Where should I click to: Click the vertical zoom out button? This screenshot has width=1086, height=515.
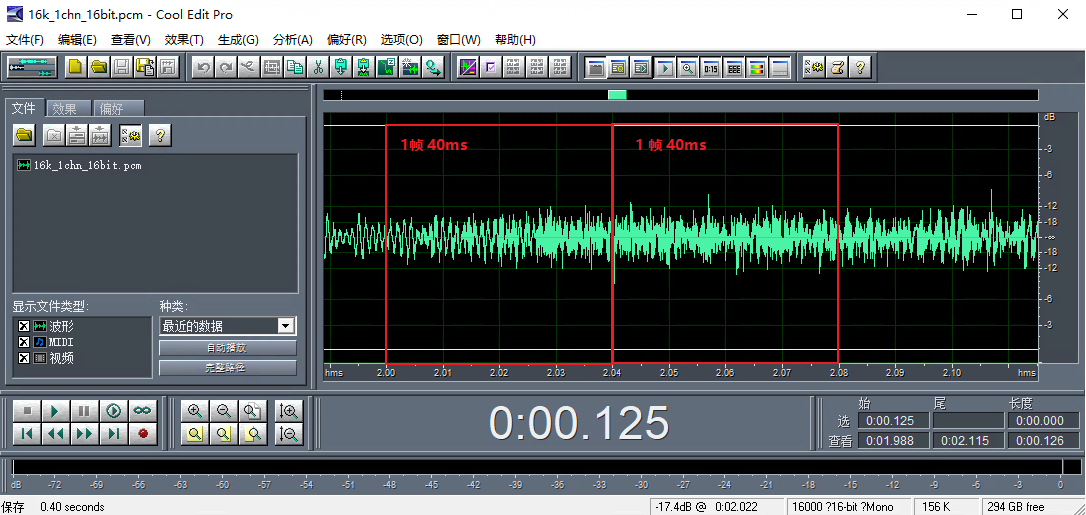coord(289,434)
